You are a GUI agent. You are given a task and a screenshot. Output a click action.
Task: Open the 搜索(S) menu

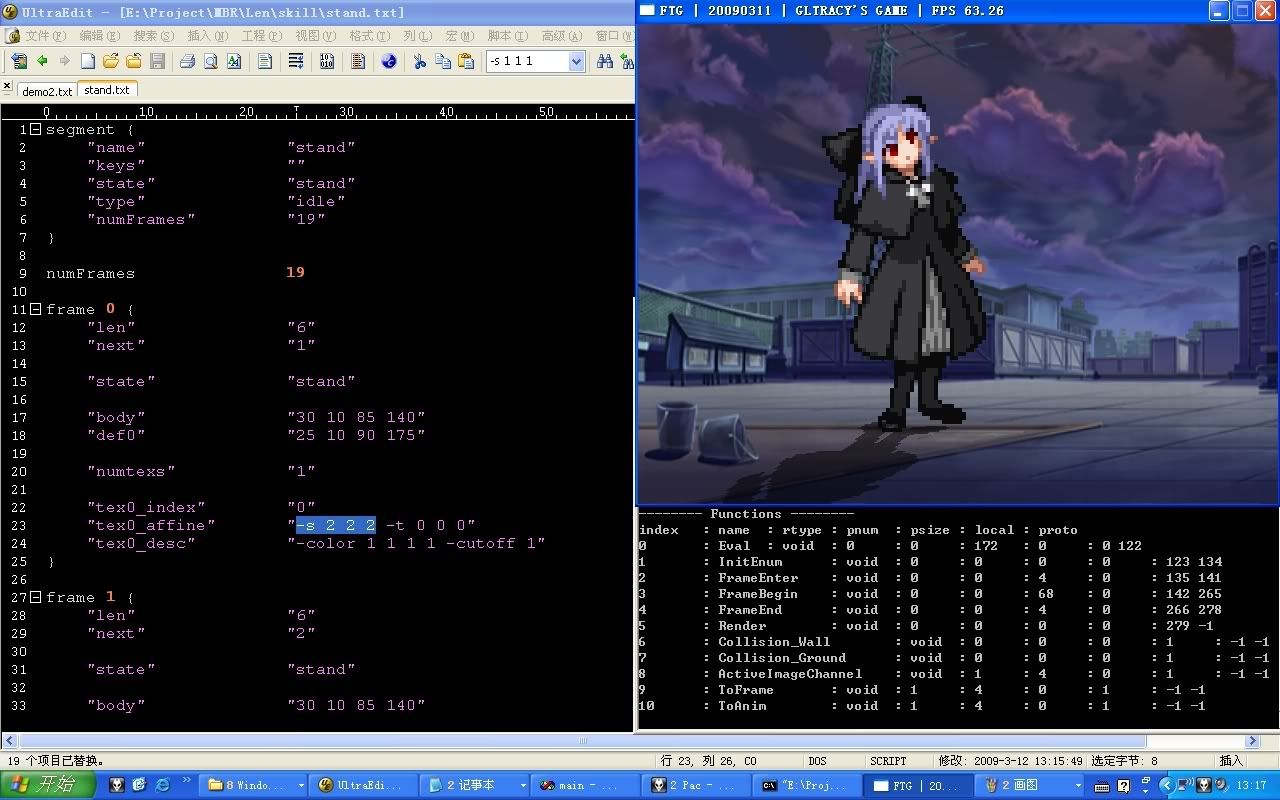point(154,35)
